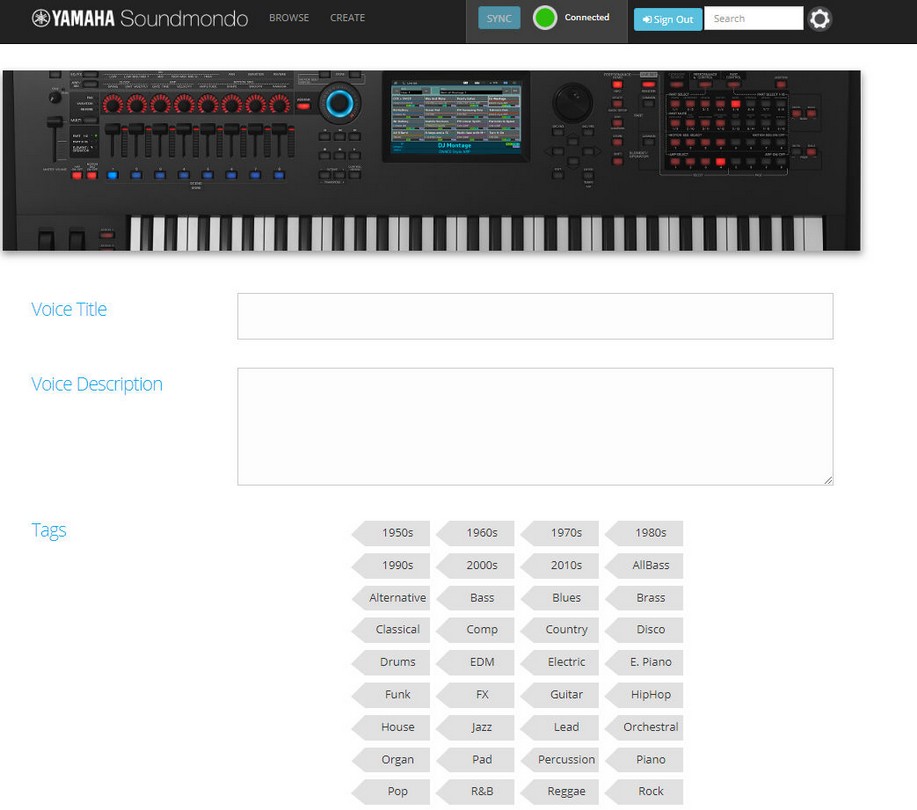This screenshot has width=917, height=810.
Task: Toggle the HipHop tag
Action: coord(650,694)
